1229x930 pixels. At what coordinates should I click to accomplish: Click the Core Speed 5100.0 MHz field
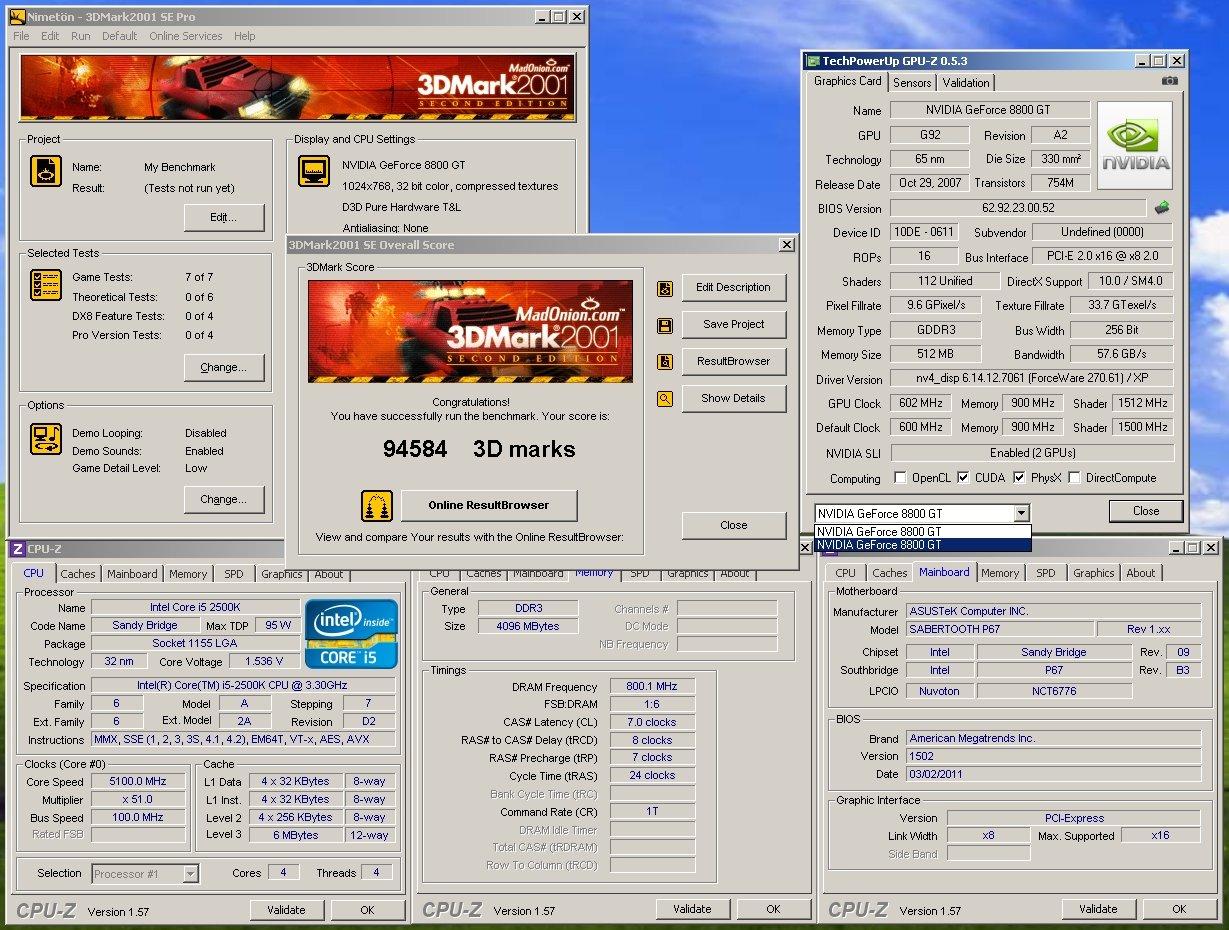[x=138, y=781]
